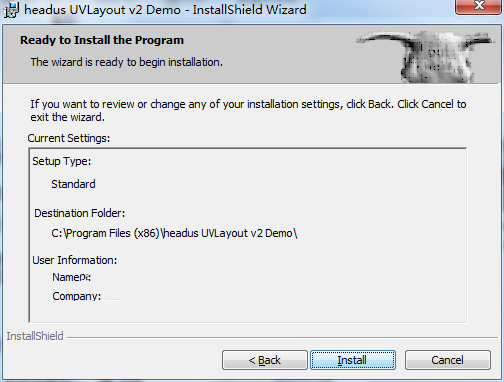The width and height of the screenshot is (504, 382).
Task: Go back with the Back button
Action: 265,360
